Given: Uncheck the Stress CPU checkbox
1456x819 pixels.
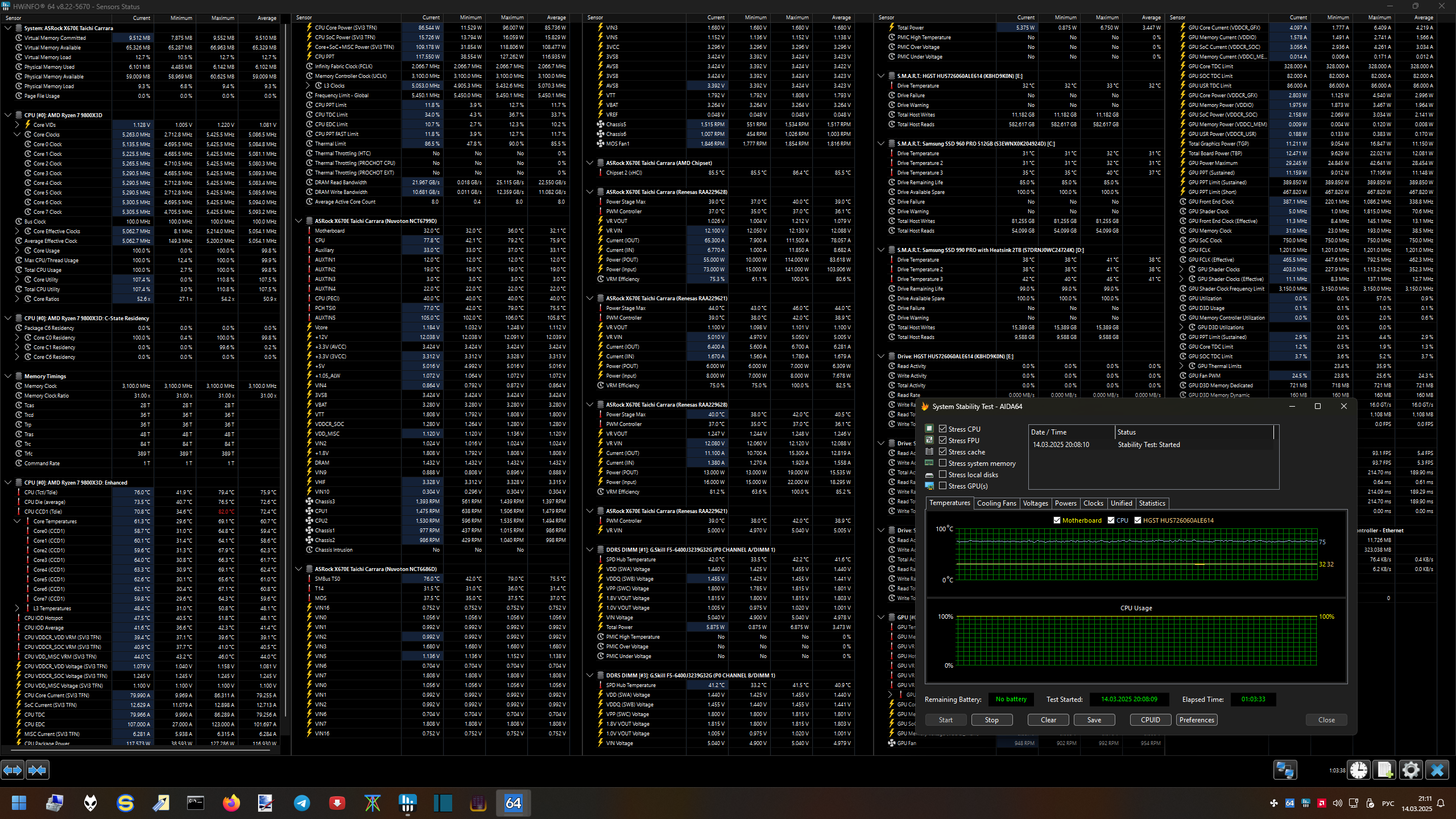Looking at the screenshot, I should (943, 429).
